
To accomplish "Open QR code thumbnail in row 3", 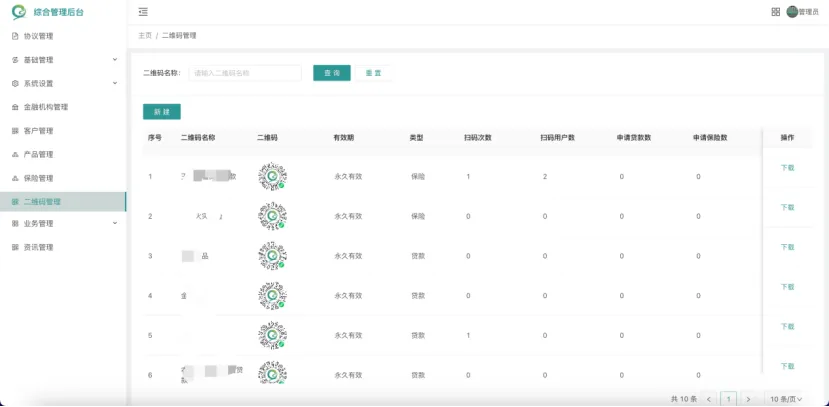I will point(272,256).
